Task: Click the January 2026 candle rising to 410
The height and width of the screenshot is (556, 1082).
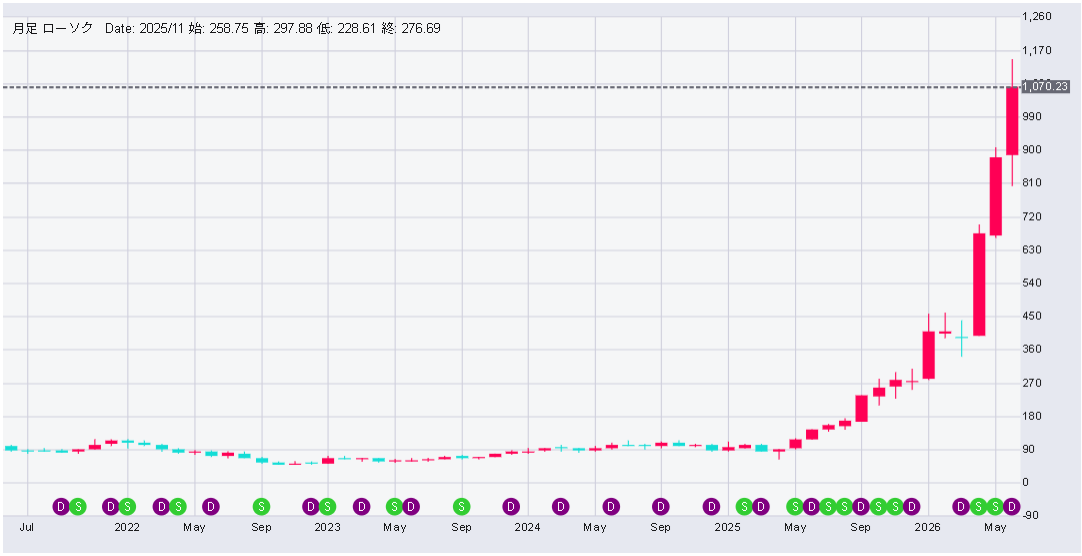Action: click(929, 355)
